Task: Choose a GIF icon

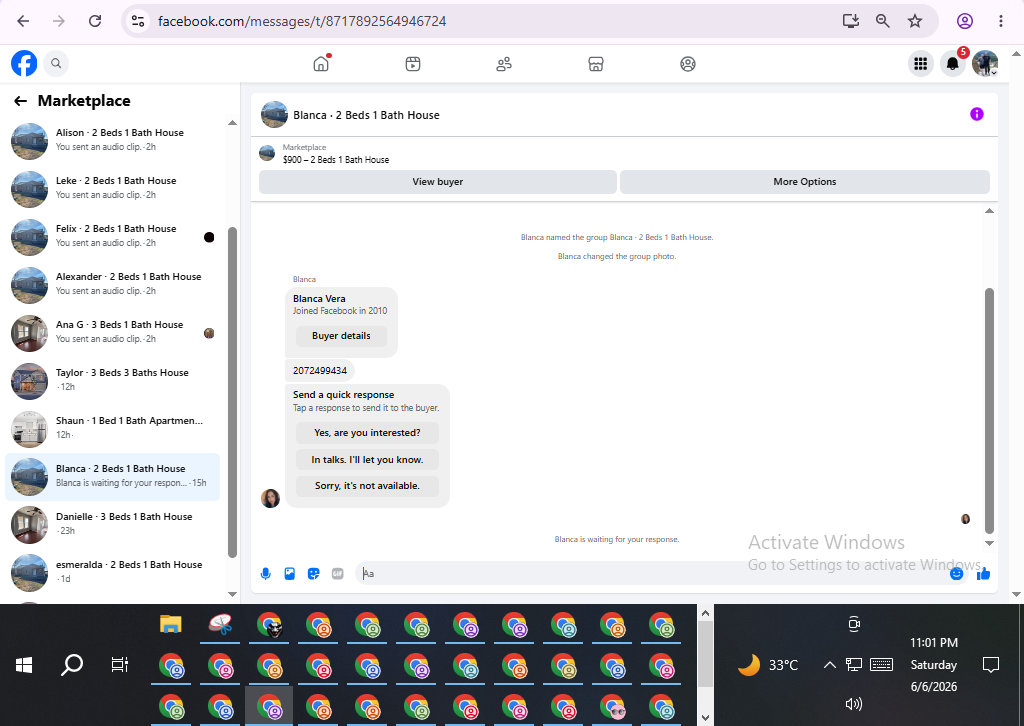Action: (x=338, y=574)
